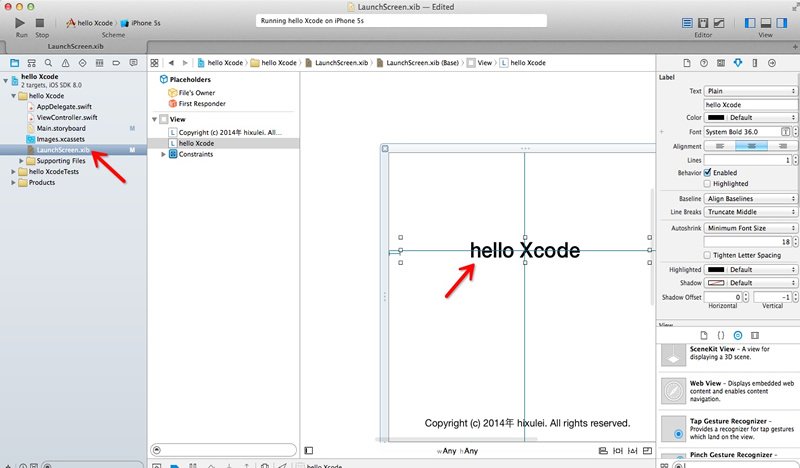The image size is (800, 468).
Task: Open the Attributes inspector tab
Action: pyautogui.click(x=738, y=63)
